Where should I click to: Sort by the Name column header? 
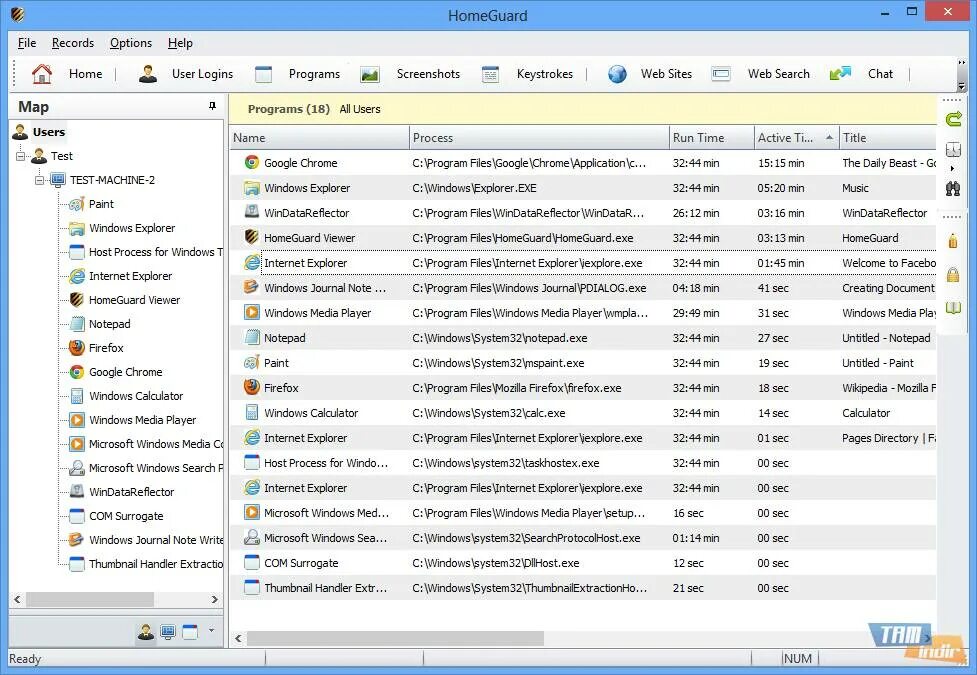pos(320,138)
